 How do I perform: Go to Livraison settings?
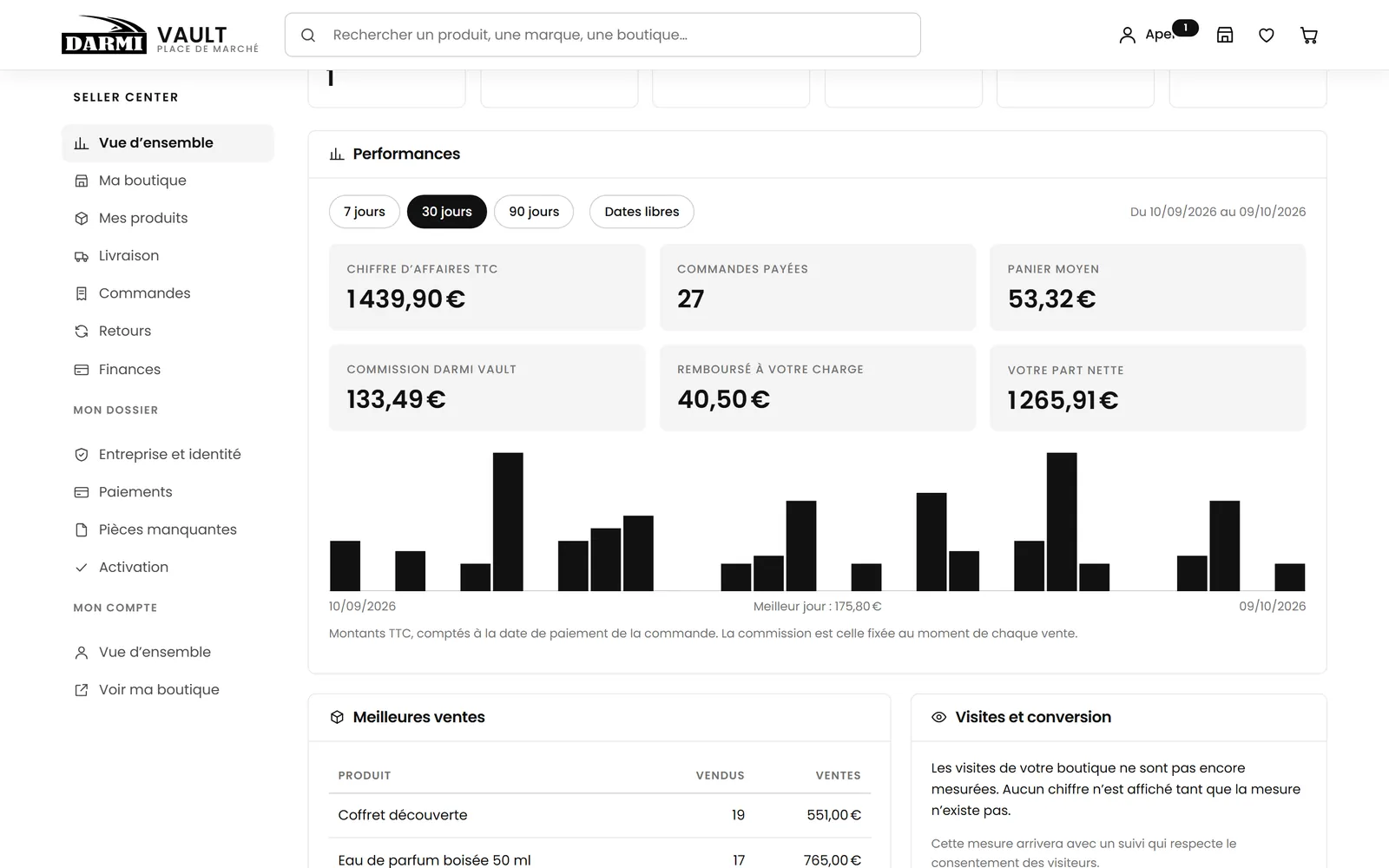coord(168,256)
